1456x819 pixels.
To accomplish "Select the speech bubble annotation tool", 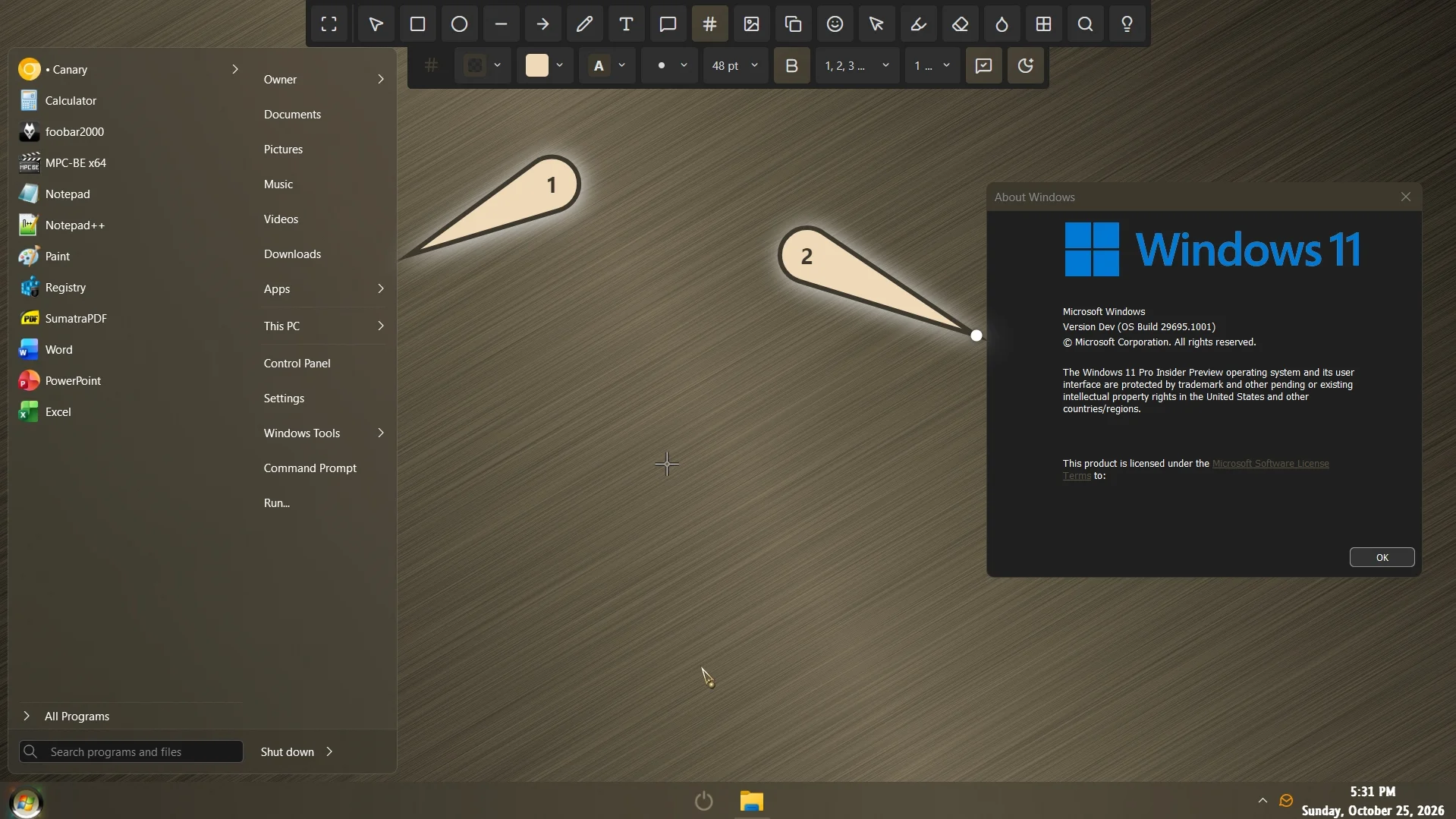I will click(x=668, y=24).
